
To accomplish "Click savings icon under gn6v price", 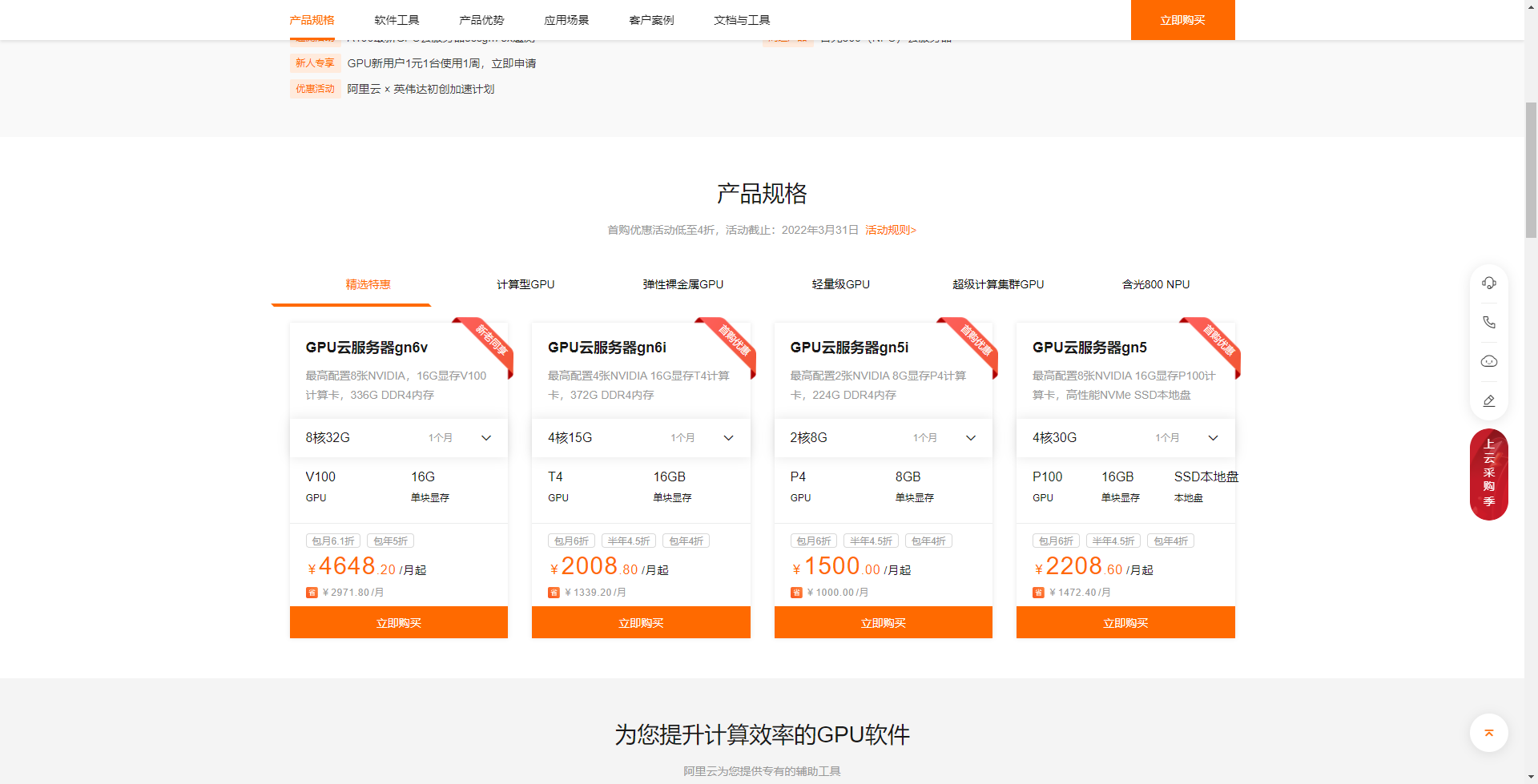I will pos(312,593).
